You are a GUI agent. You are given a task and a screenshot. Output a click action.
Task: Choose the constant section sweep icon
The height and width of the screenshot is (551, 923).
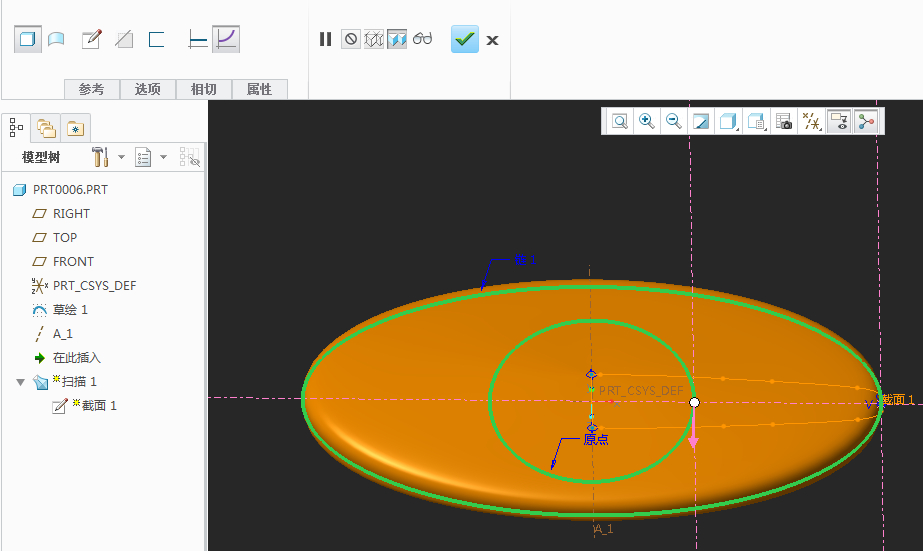click(198, 39)
